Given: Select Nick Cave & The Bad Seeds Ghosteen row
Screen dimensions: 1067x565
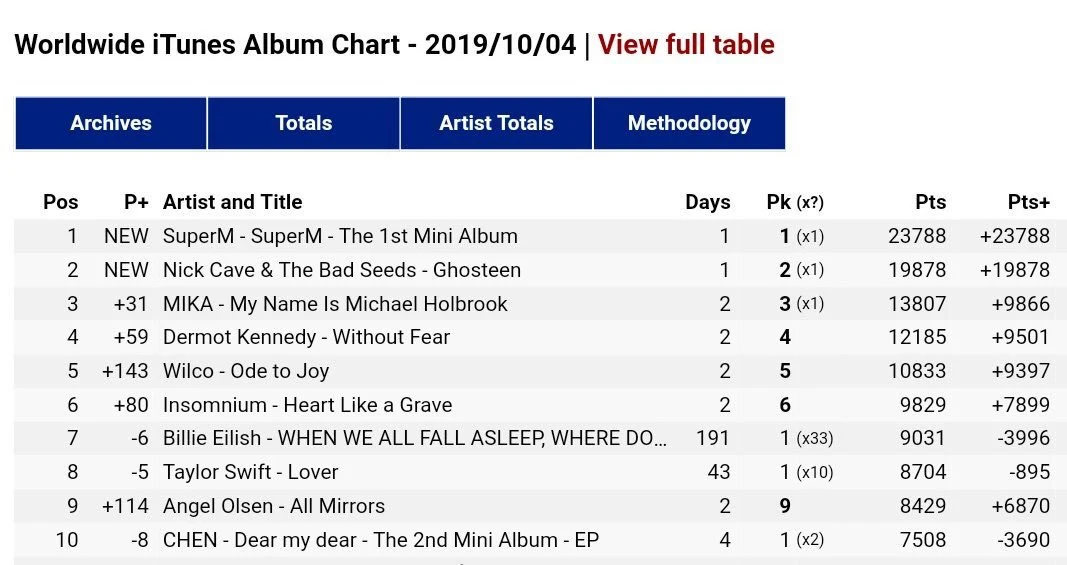Looking at the screenshot, I should [341, 270].
